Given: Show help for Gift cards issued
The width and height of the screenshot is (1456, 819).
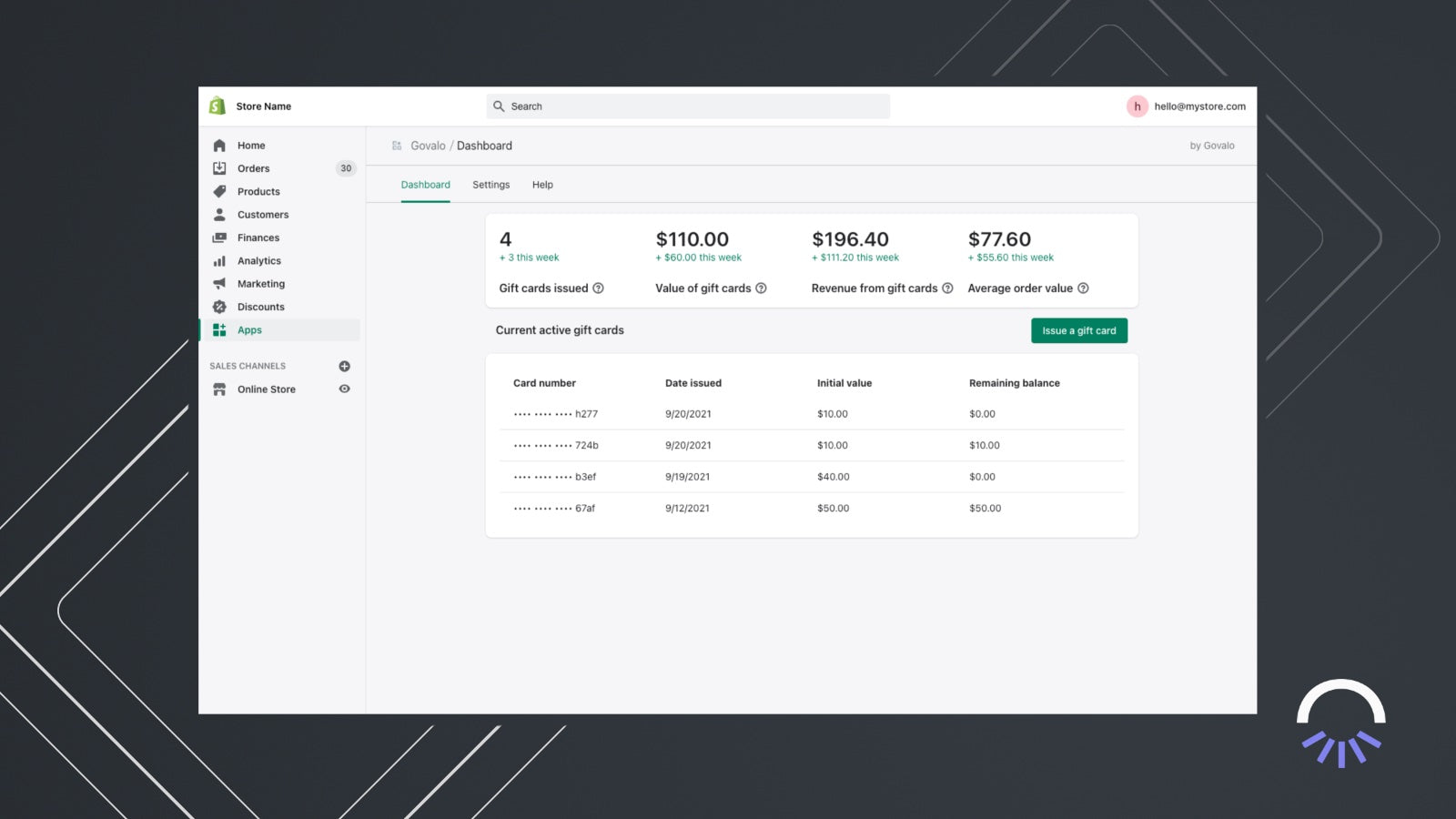Looking at the screenshot, I should click(598, 288).
